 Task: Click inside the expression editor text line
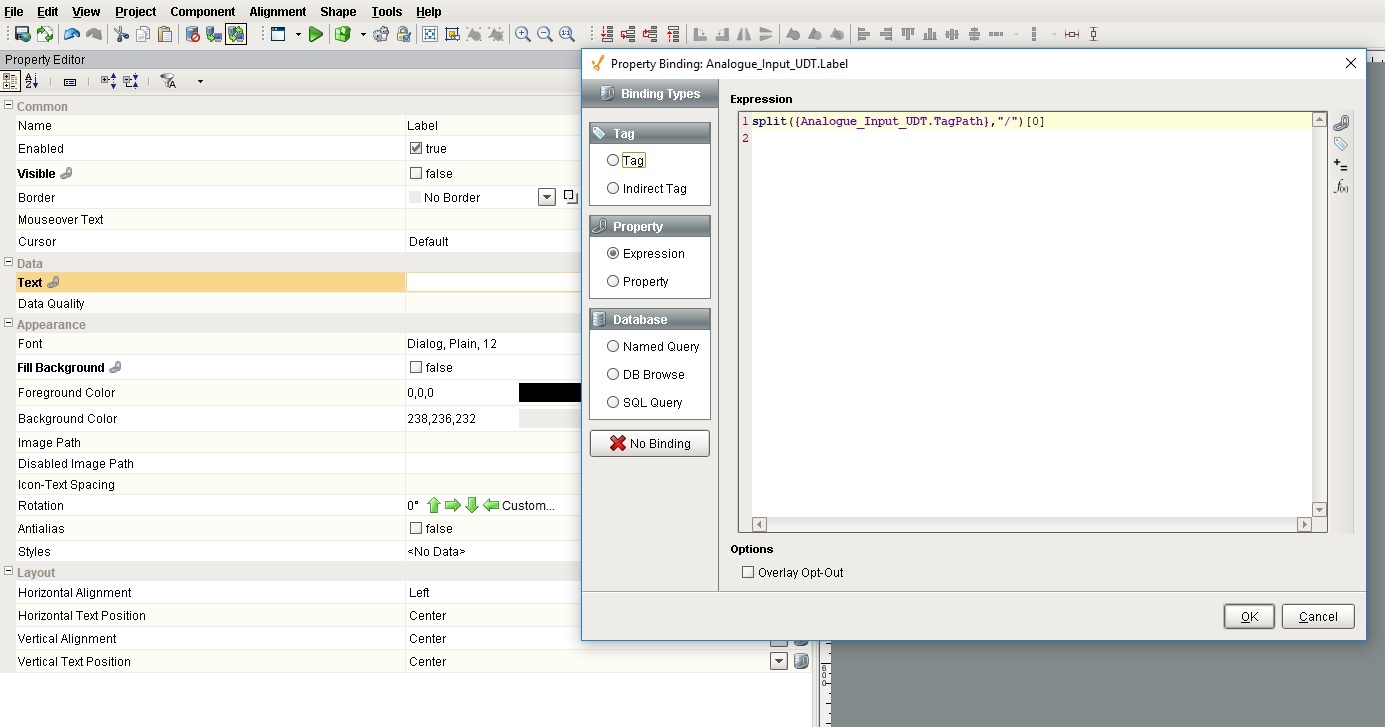click(x=1031, y=122)
